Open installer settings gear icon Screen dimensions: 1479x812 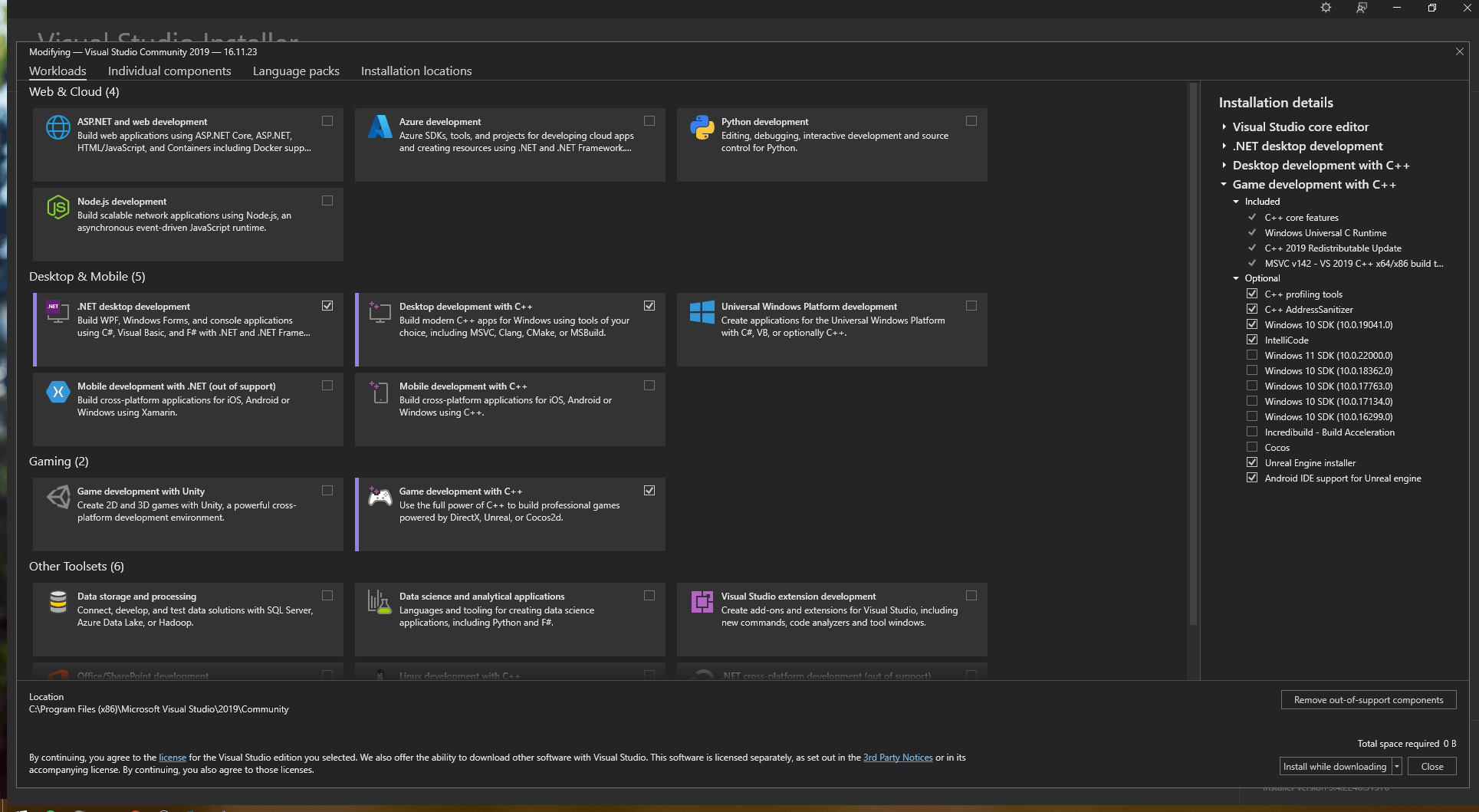pyautogui.click(x=1326, y=8)
